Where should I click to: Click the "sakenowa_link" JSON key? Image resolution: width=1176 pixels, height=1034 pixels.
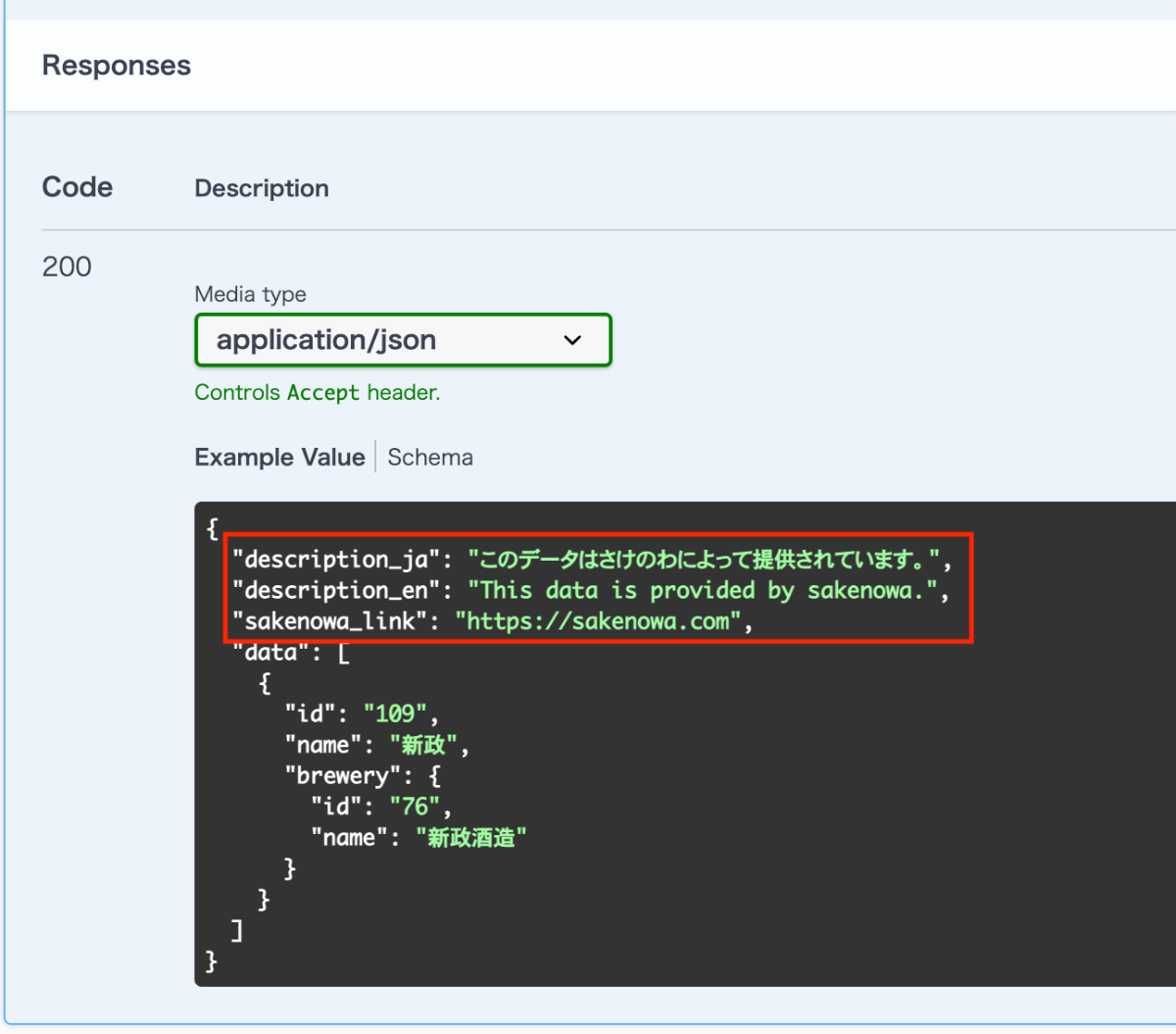pos(329,621)
